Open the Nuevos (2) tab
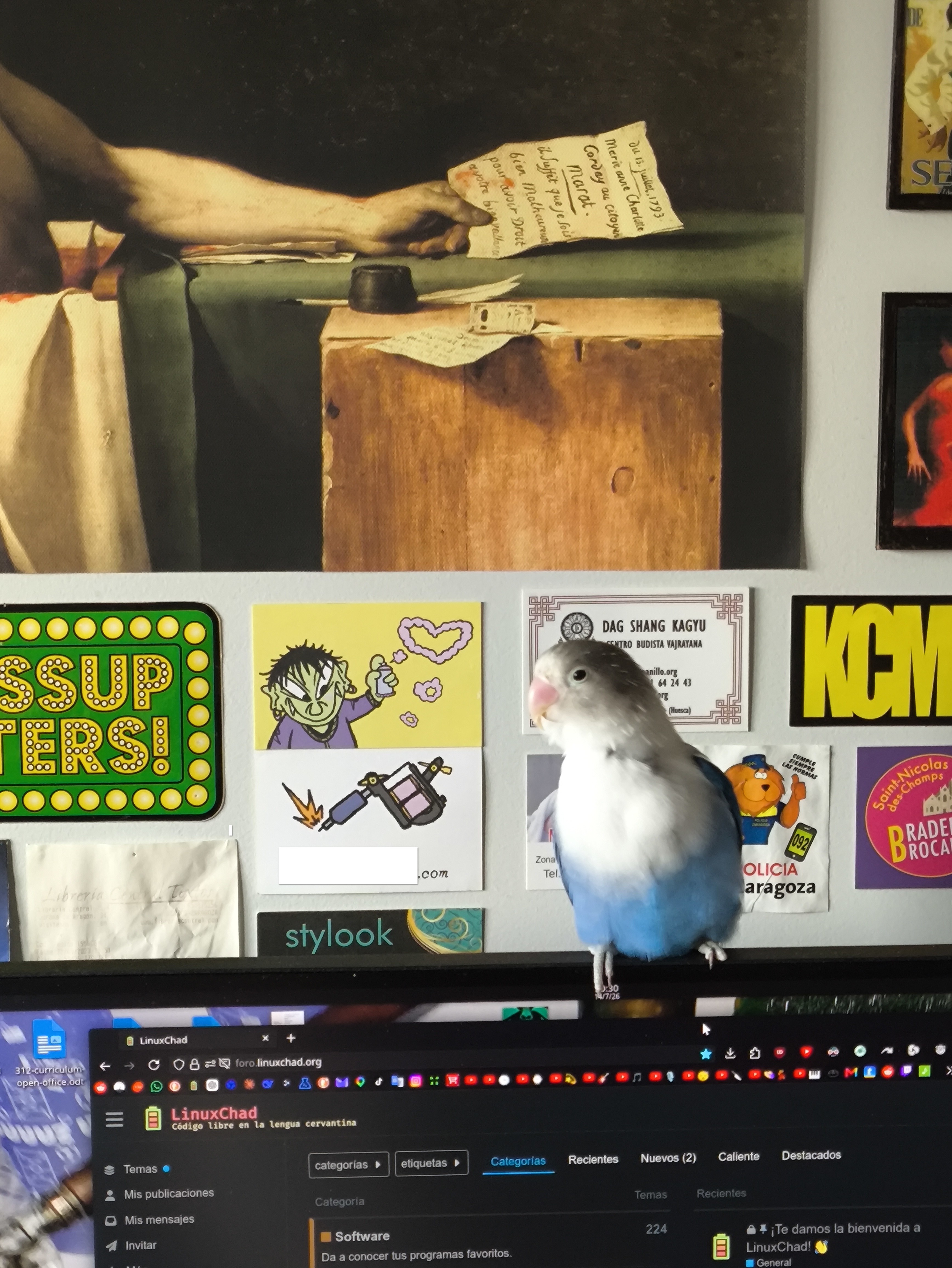The width and height of the screenshot is (952, 1268). pyautogui.click(x=668, y=1158)
